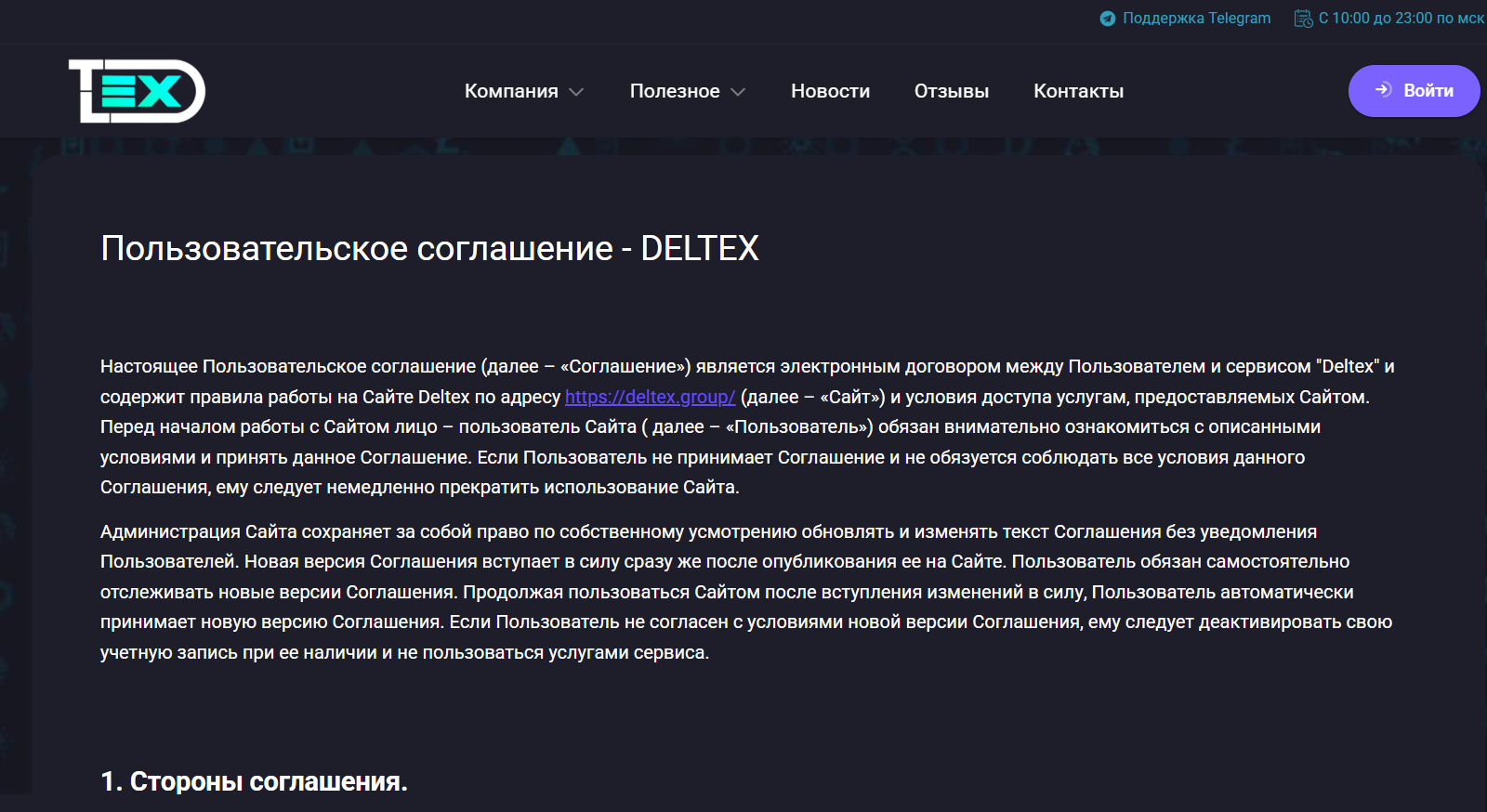Click the section heading 1. Стороны соглашения.
Image resolution: width=1487 pixels, height=812 pixels.
point(254,781)
